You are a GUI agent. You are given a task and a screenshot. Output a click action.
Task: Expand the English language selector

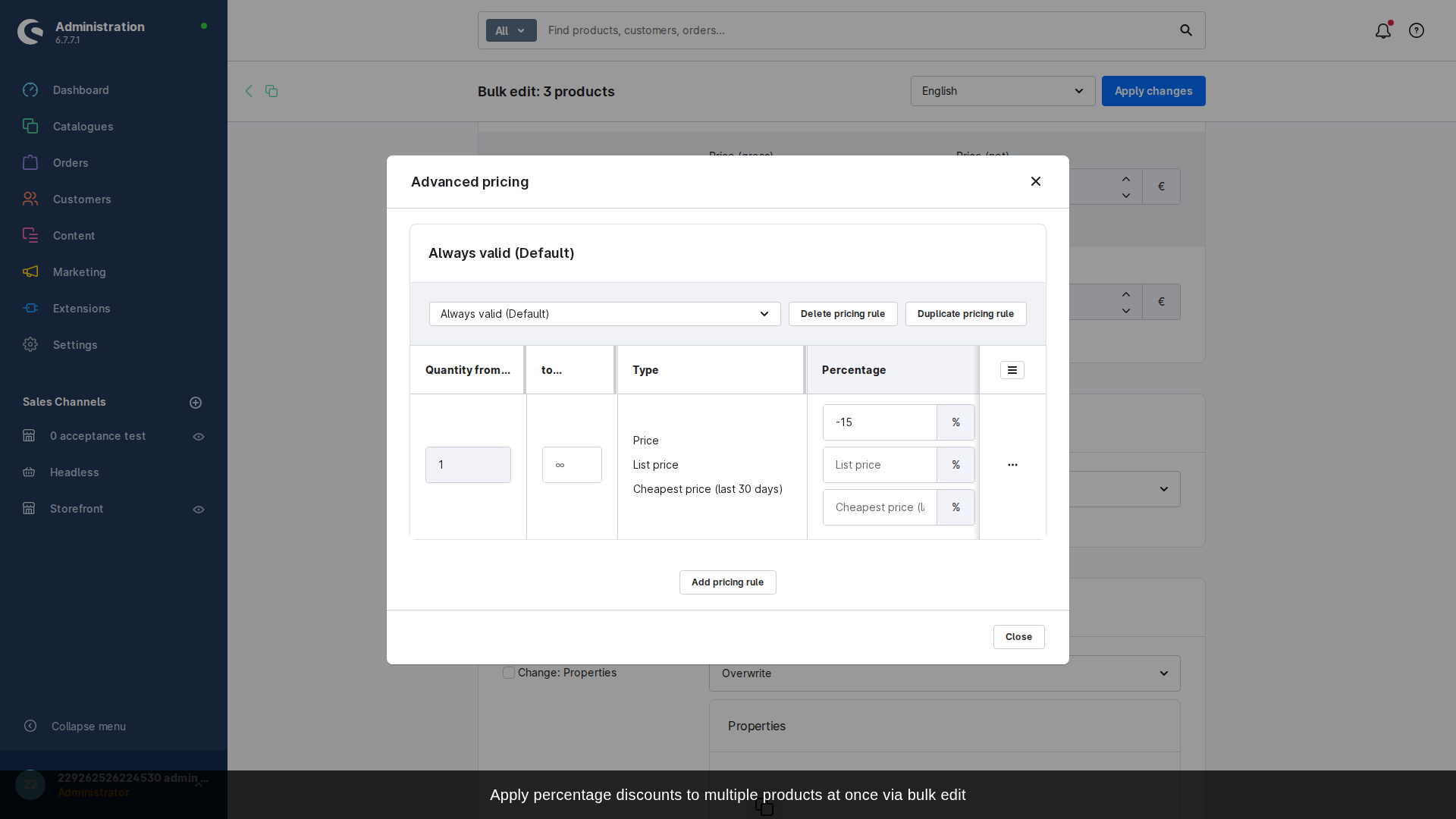pyautogui.click(x=1002, y=91)
